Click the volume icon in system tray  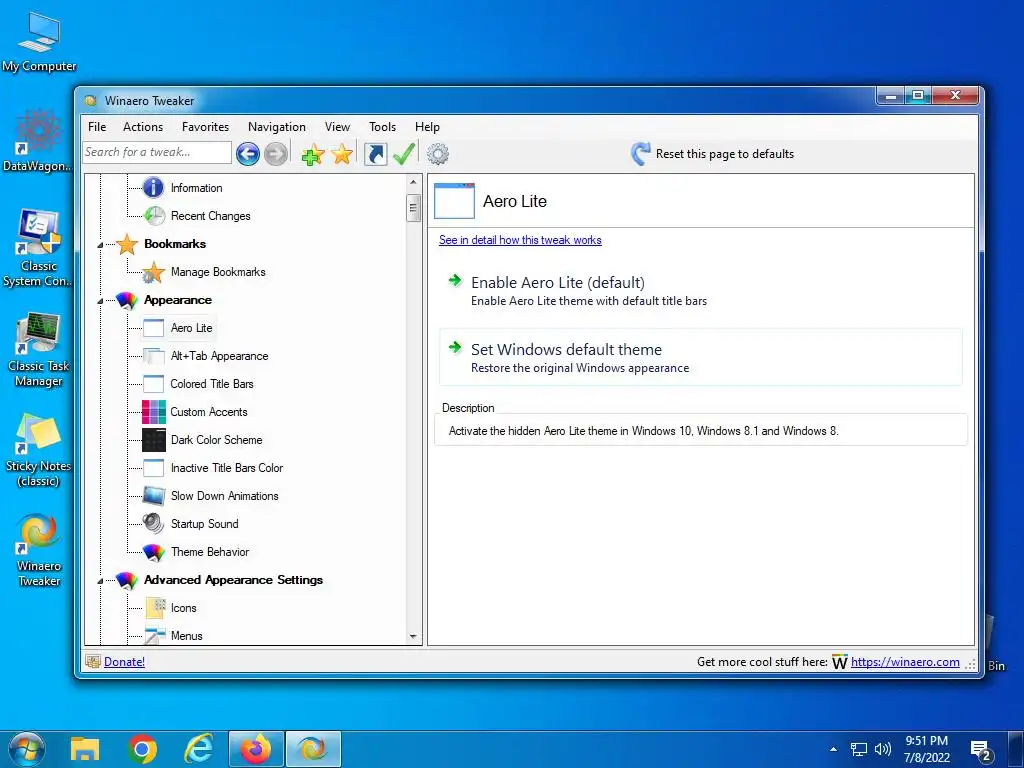[883, 749]
